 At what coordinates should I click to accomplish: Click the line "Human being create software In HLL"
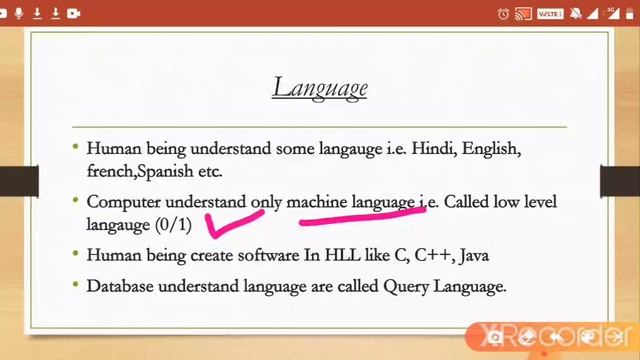(x=224, y=256)
